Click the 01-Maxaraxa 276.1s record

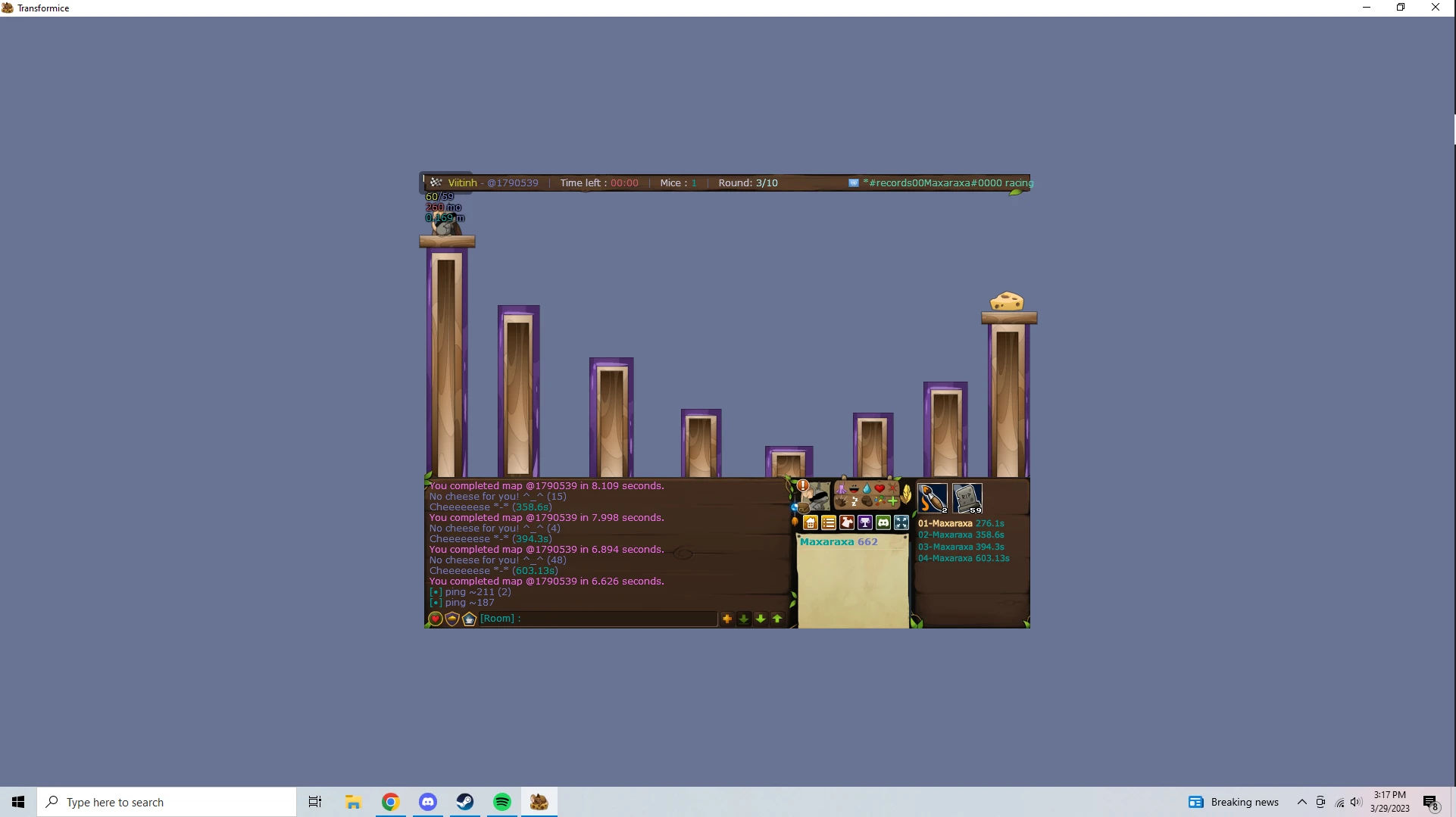(961, 523)
